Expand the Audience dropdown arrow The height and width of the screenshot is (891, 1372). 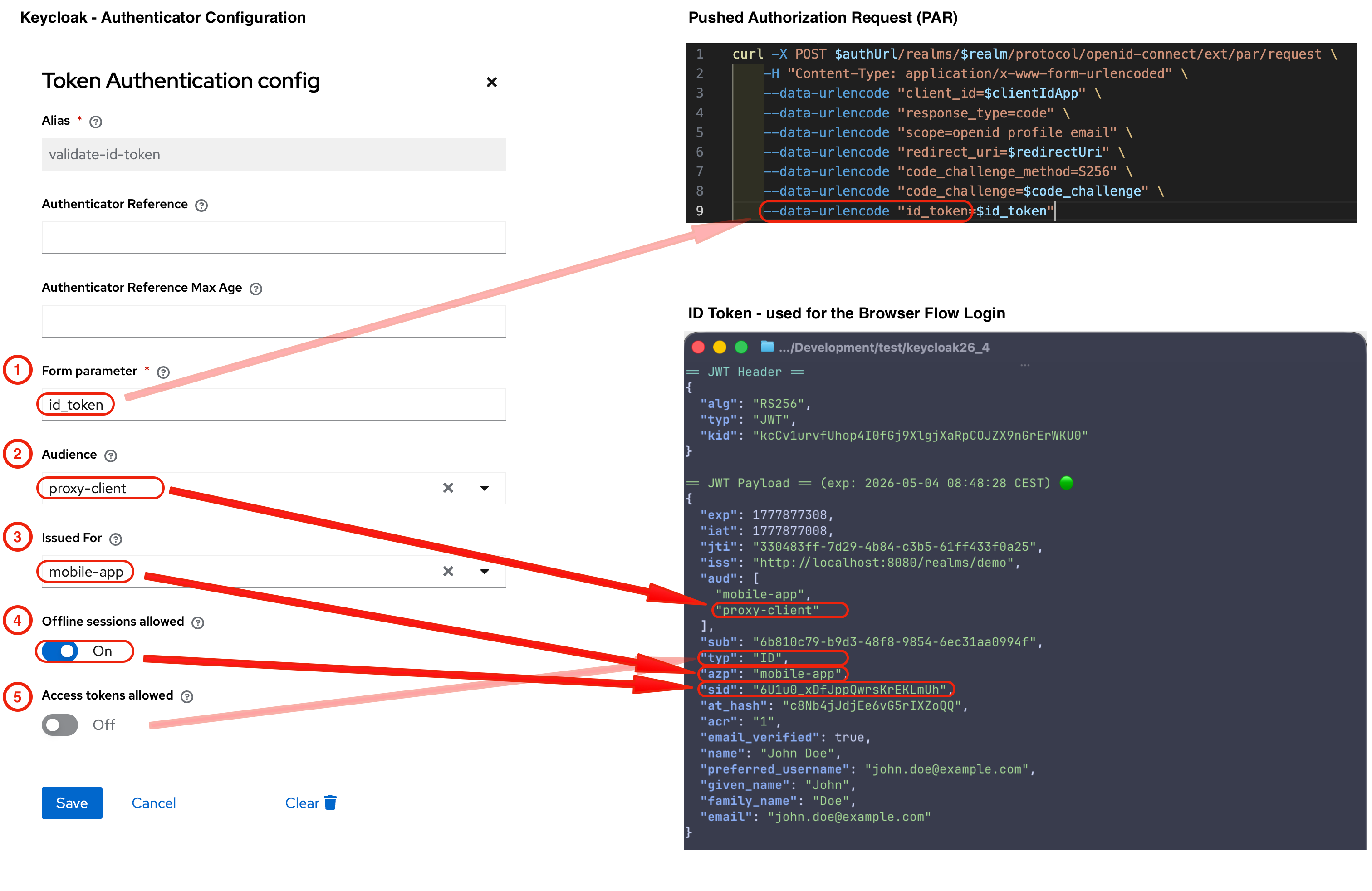pos(484,488)
